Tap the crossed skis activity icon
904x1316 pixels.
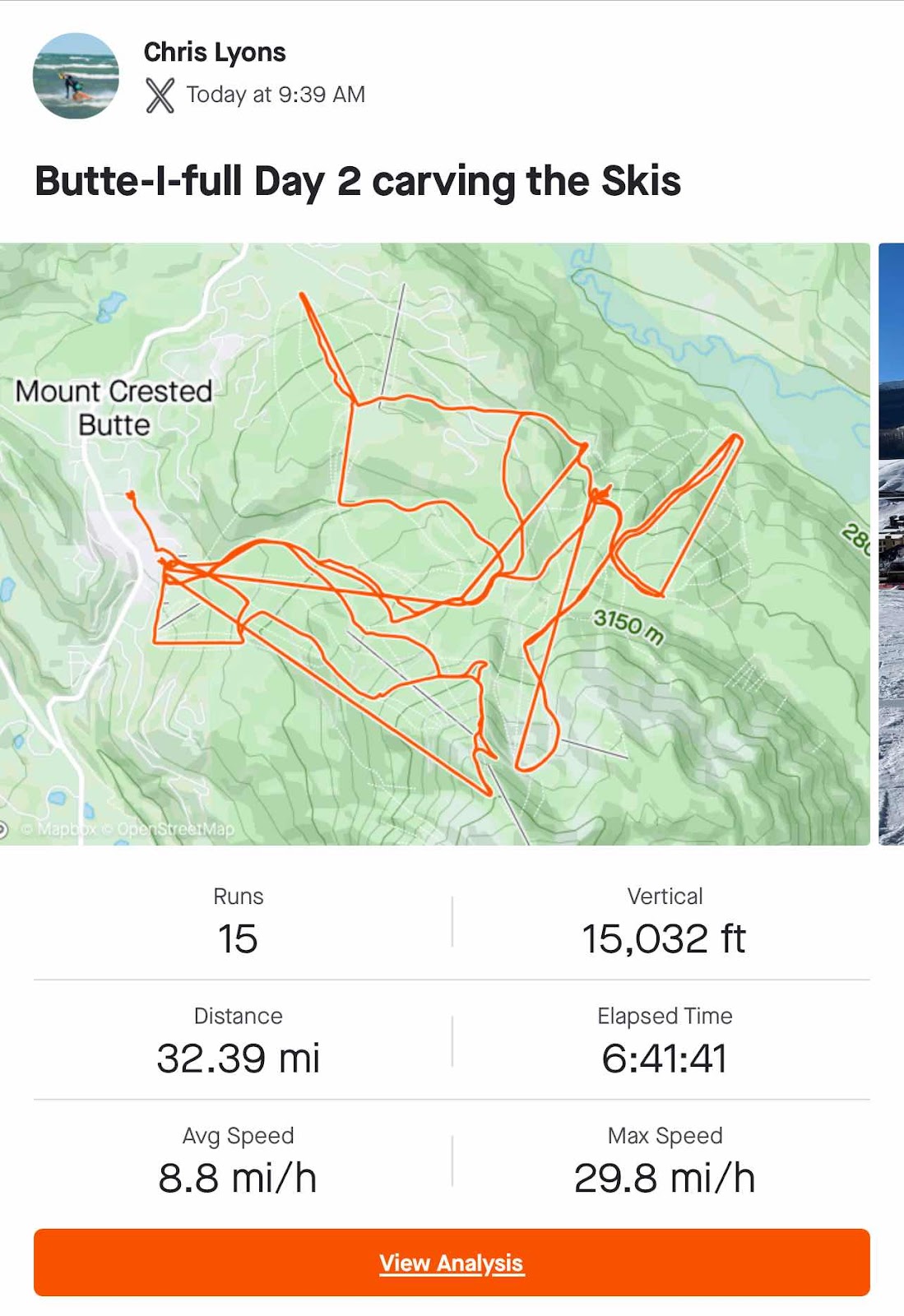[160, 95]
